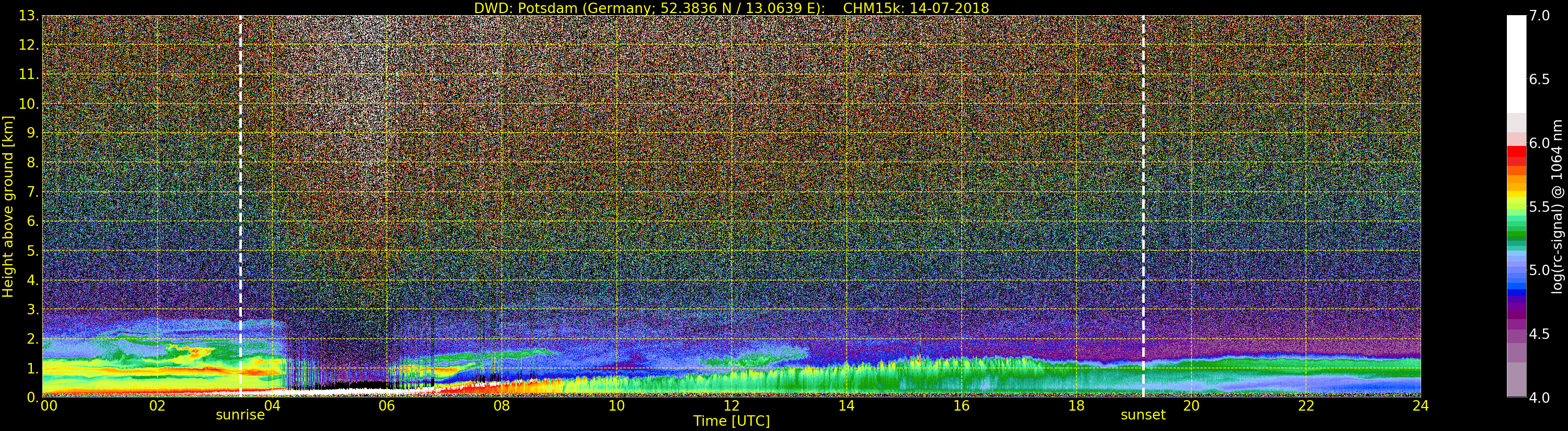Click the colorbar tick value '7.0'
This screenshot has height=431, width=1568.
point(1539,16)
